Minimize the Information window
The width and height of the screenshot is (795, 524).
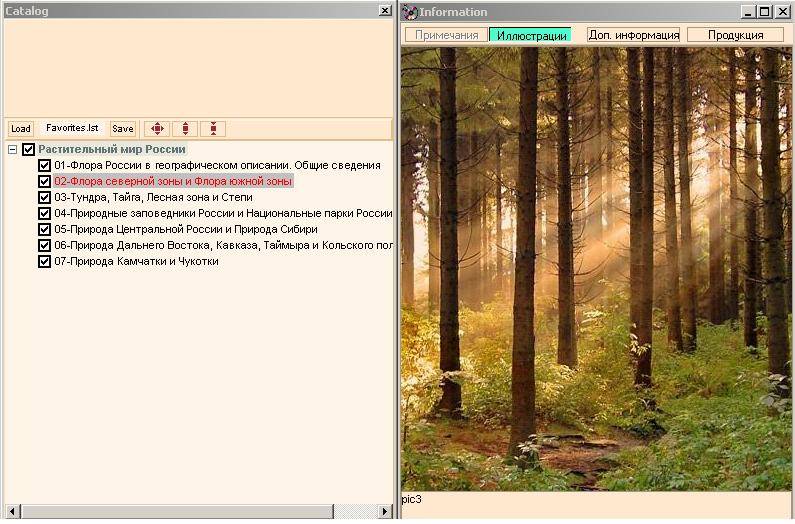tap(748, 12)
